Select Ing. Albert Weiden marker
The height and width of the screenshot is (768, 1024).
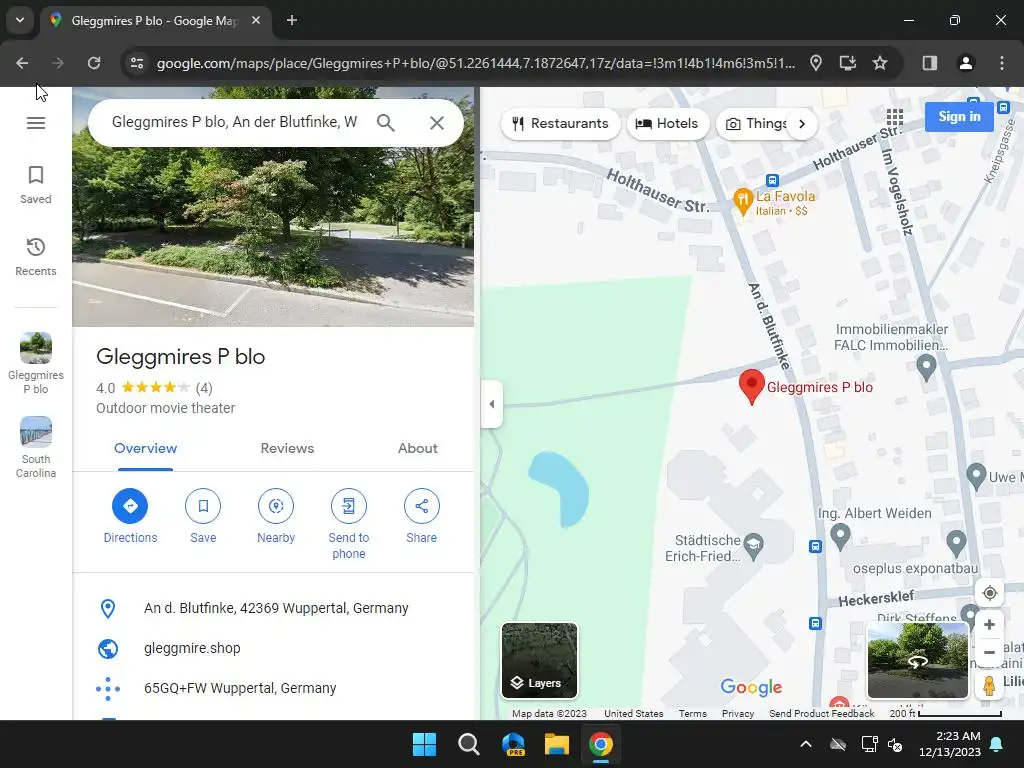[x=840, y=537]
